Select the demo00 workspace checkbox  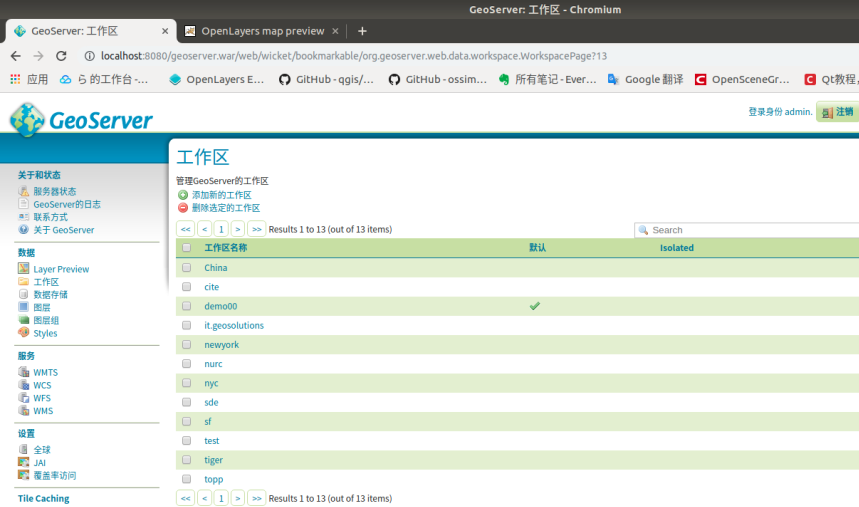pyautogui.click(x=186, y=306)
